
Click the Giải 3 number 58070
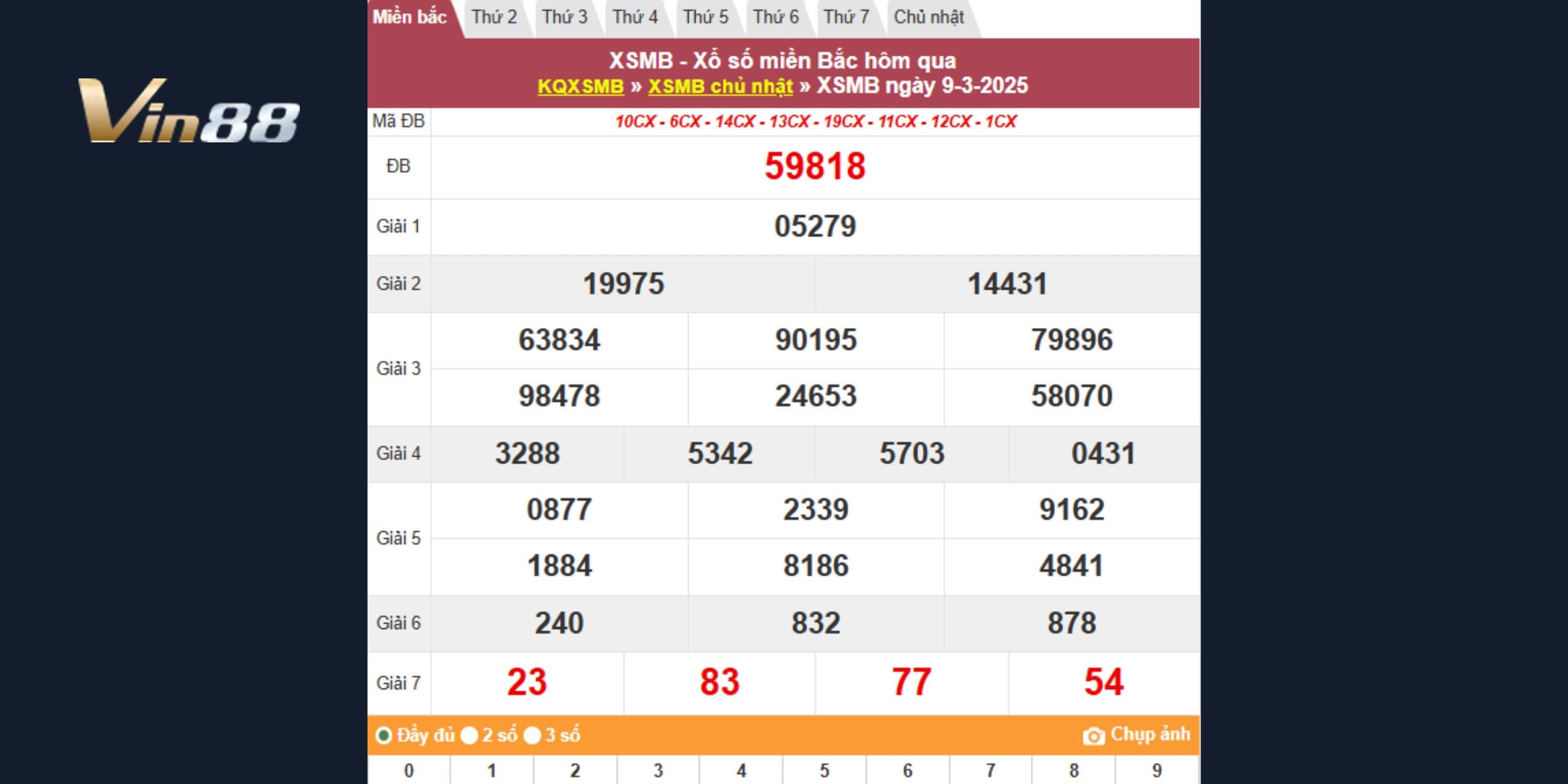click(1072, 396)
